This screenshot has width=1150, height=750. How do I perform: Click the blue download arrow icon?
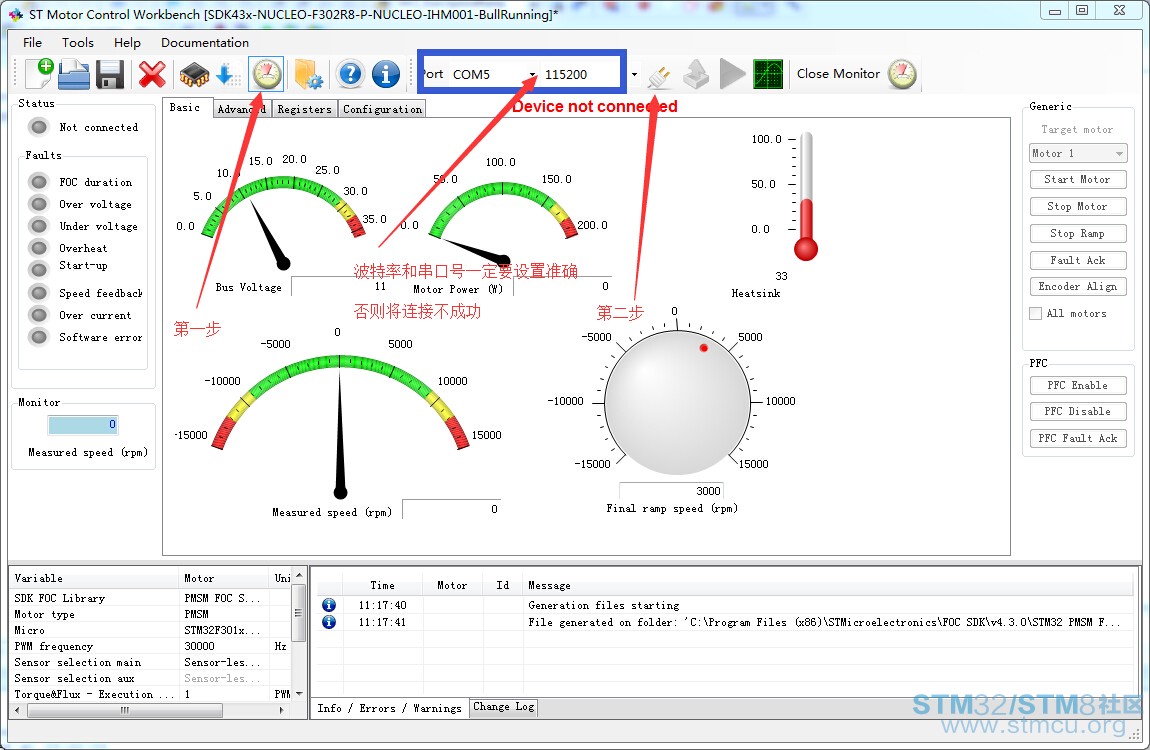click(x=227, y=74)
